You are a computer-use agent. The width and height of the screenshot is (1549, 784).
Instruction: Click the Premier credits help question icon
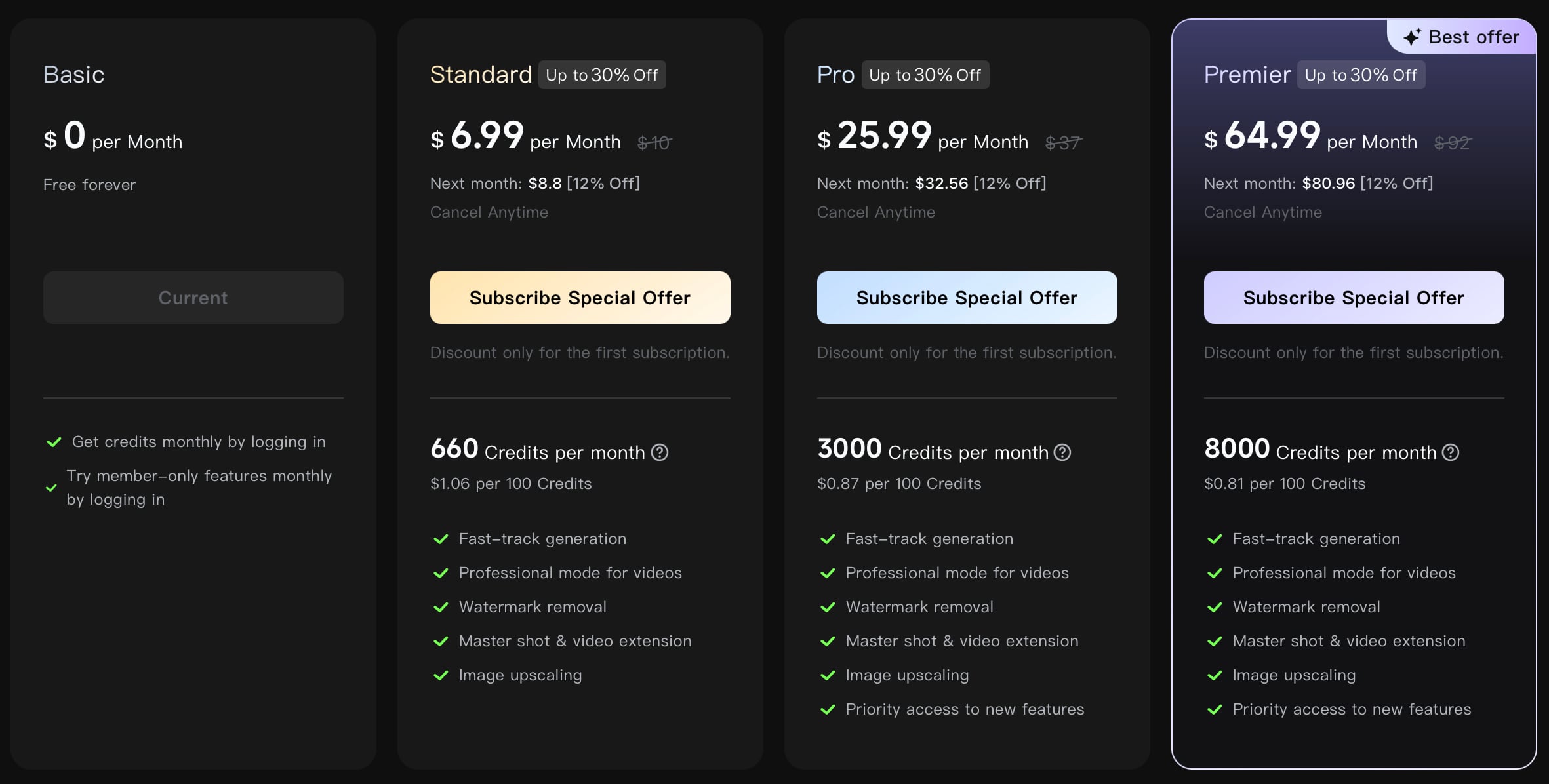pyautogui.click(x=1451, y=452)
